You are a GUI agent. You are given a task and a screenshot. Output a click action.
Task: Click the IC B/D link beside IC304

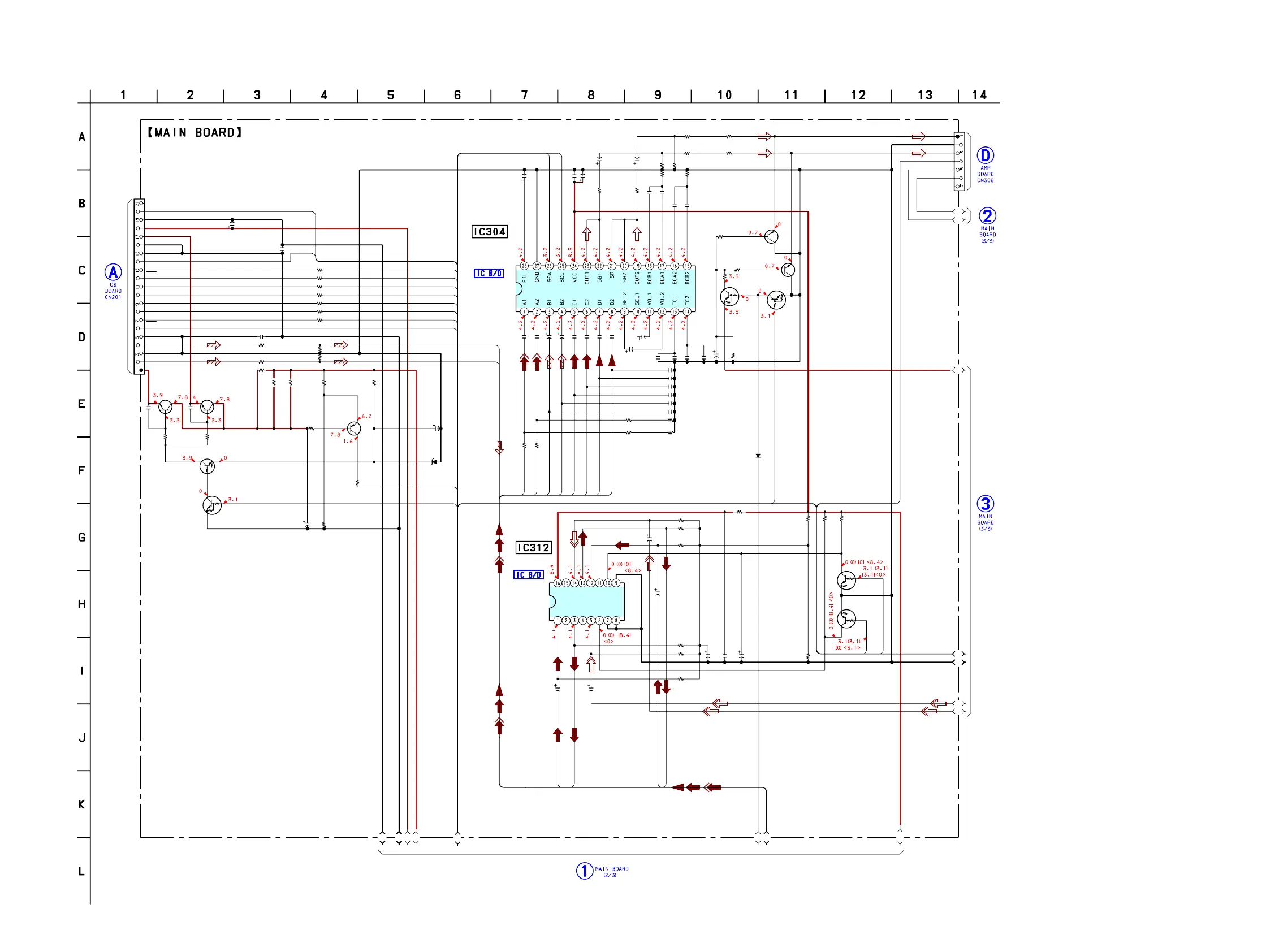coord(489,274)
